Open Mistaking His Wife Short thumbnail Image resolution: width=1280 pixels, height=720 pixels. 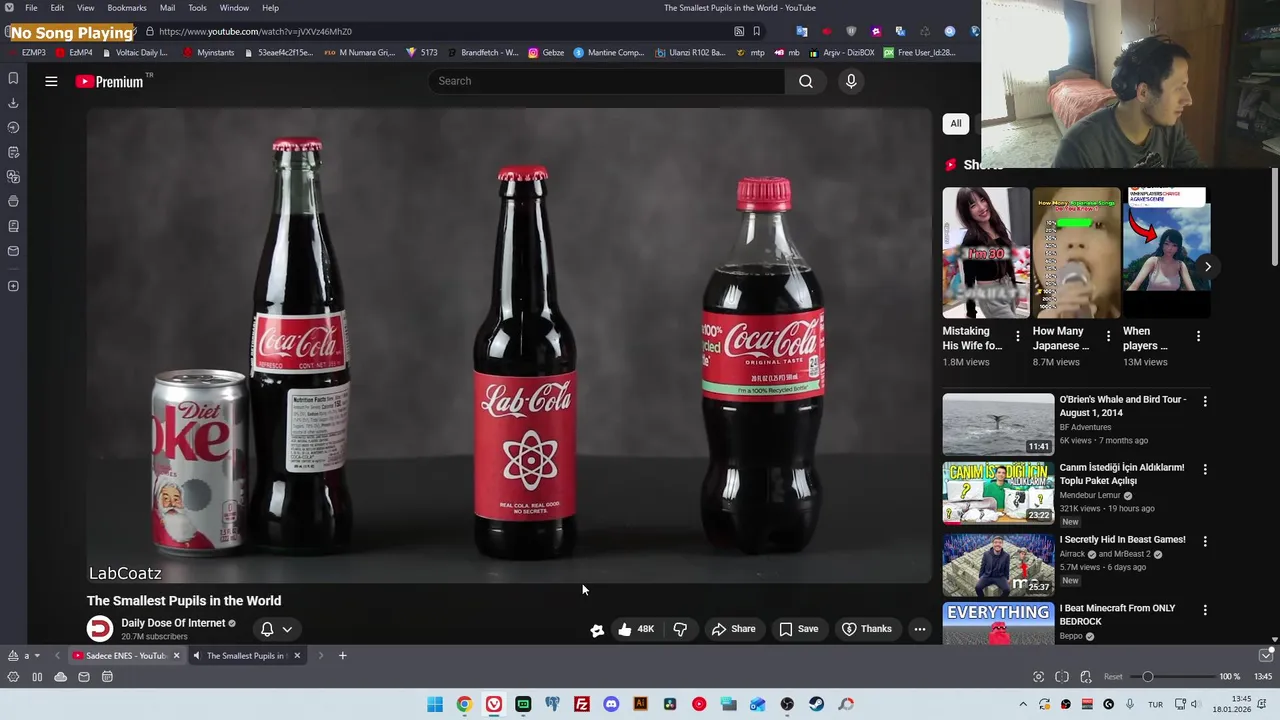[985, 253]
